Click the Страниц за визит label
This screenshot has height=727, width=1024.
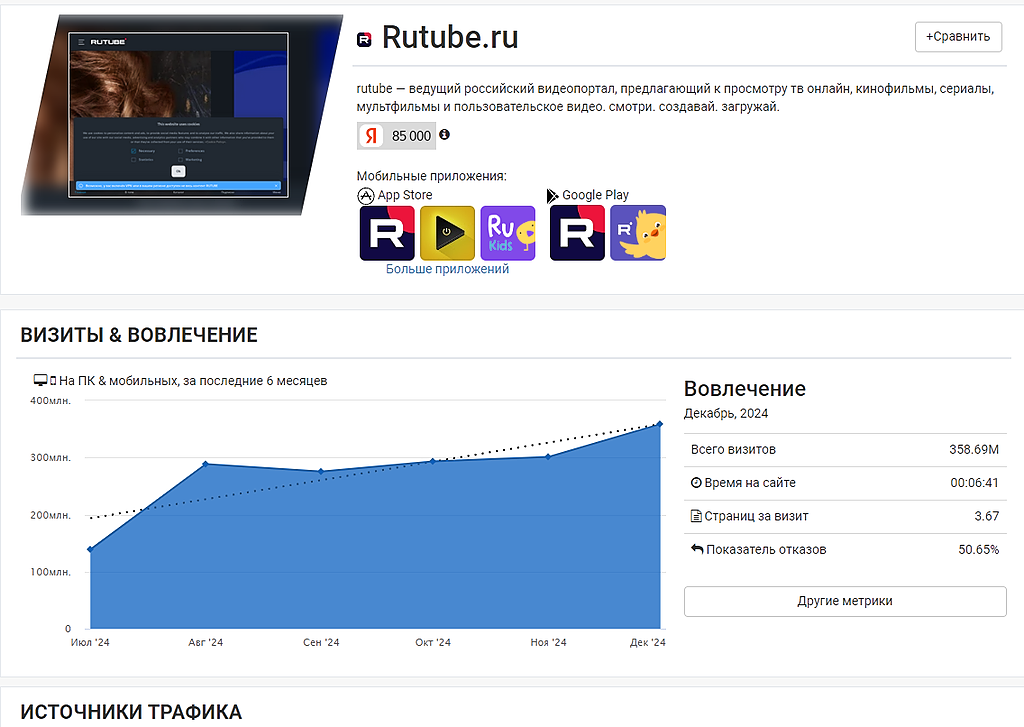point(756,516)
